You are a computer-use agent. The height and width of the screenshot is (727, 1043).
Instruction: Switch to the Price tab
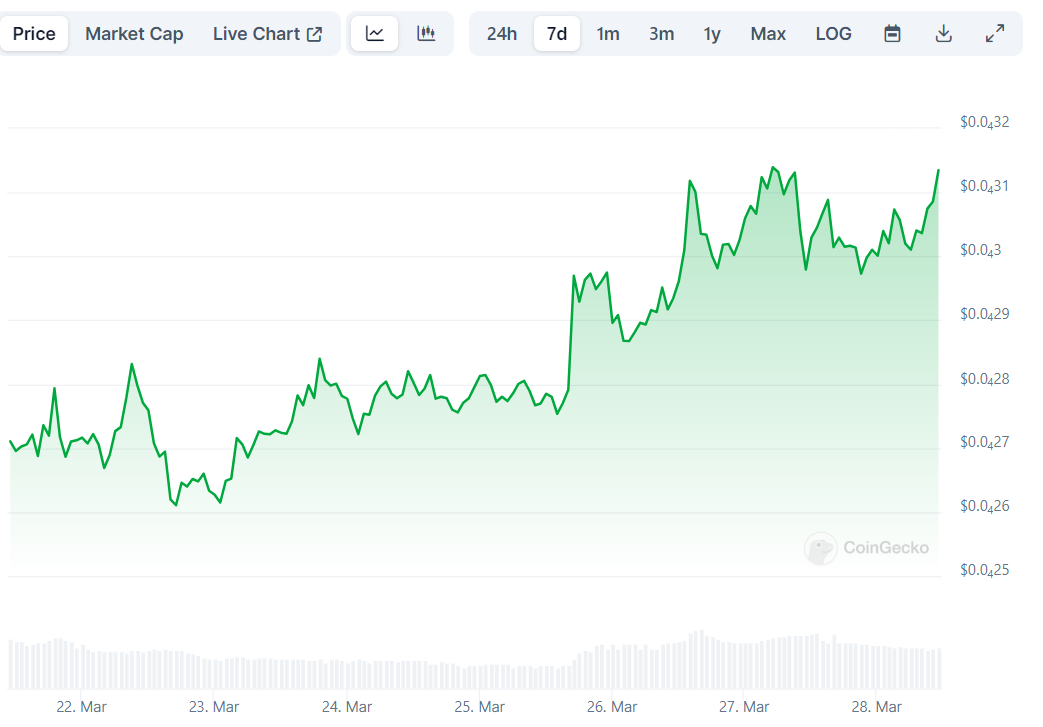click(34, 34)
